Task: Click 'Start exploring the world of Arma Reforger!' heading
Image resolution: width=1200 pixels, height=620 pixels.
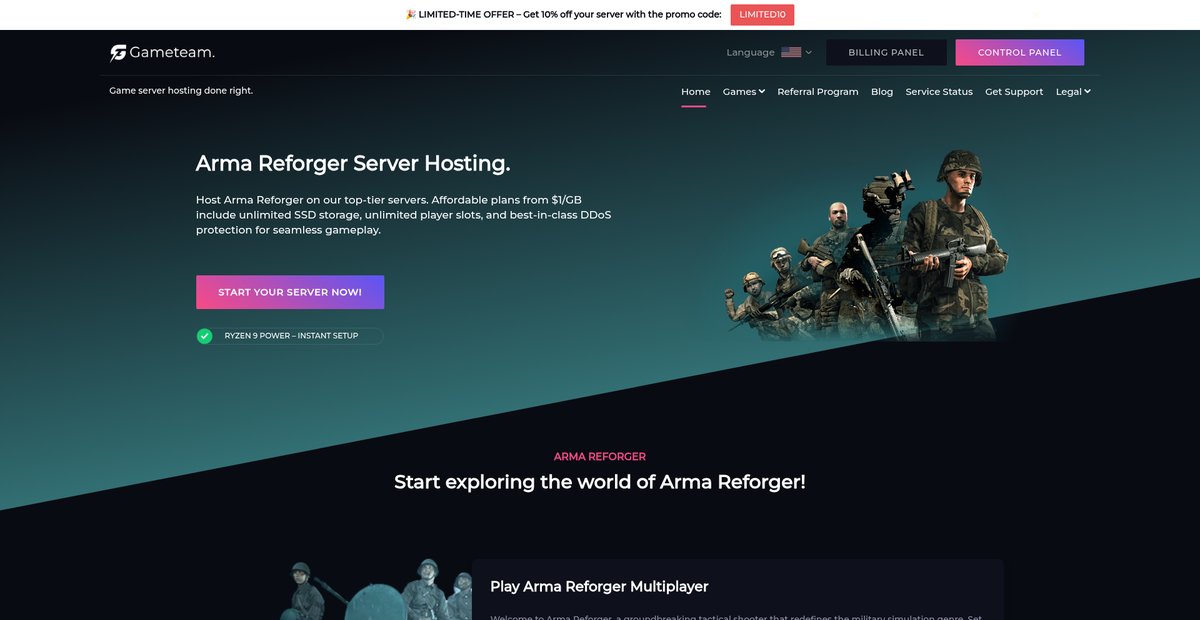Action: 600,482
